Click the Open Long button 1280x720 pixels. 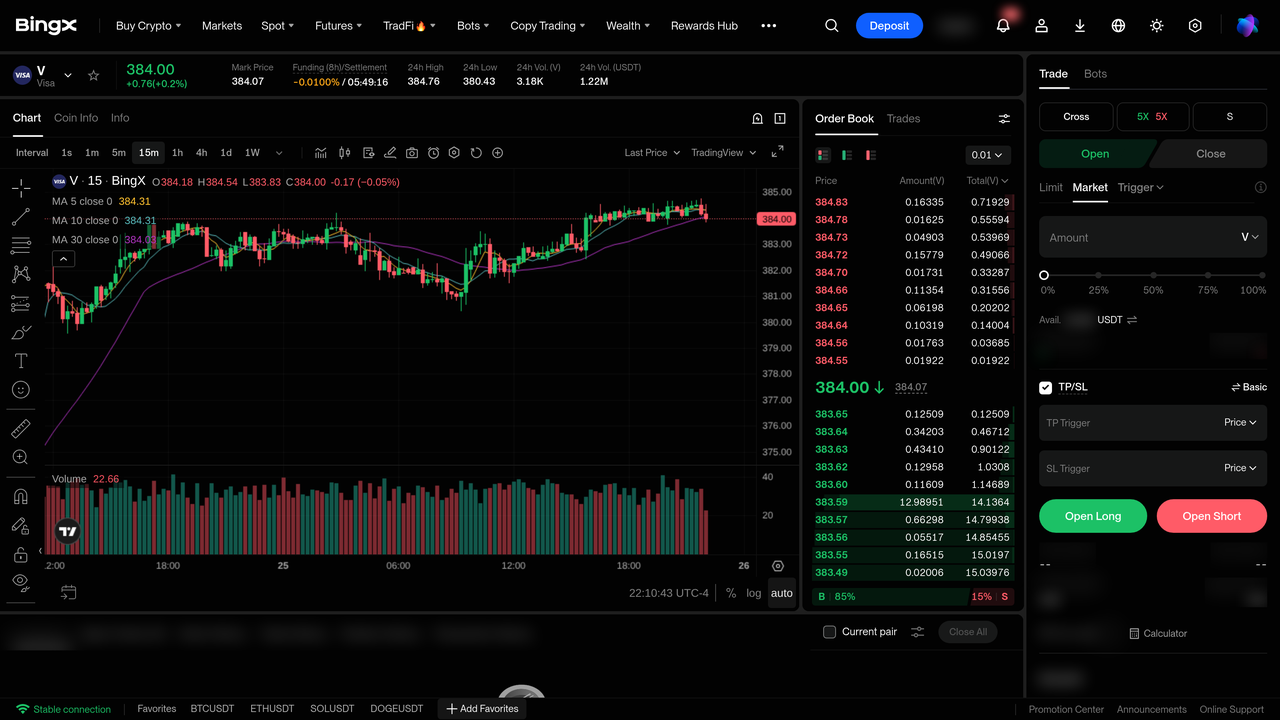1093,516
